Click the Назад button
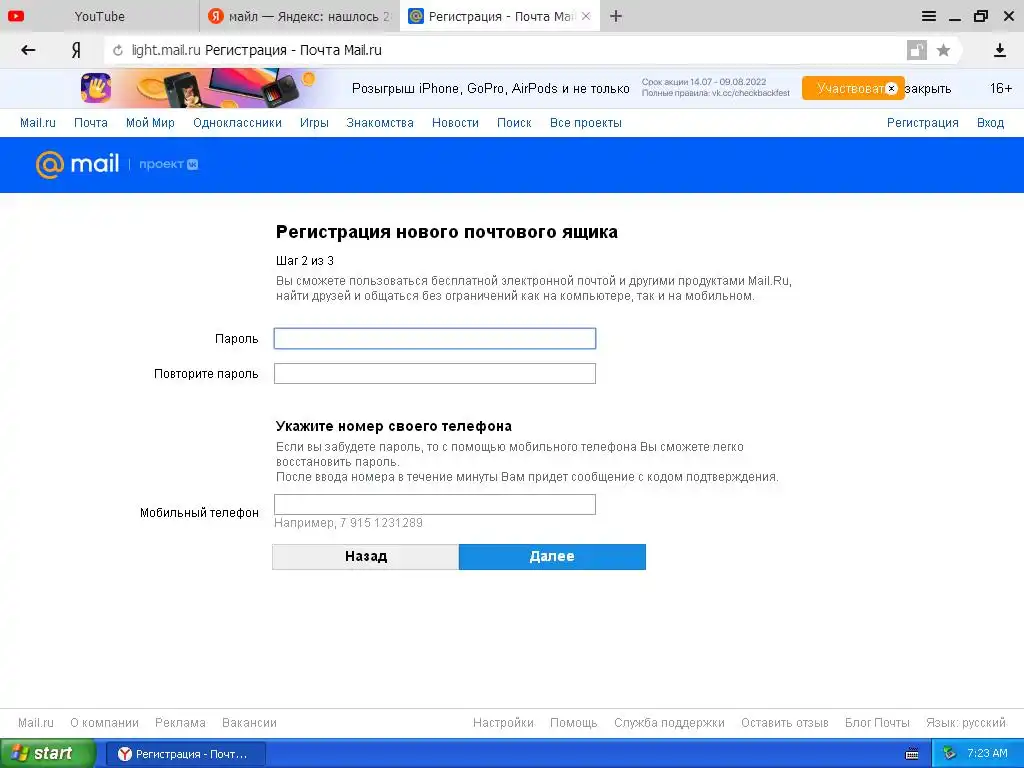Viewport: 1024px width, 768px height. [x=366, y=556]
